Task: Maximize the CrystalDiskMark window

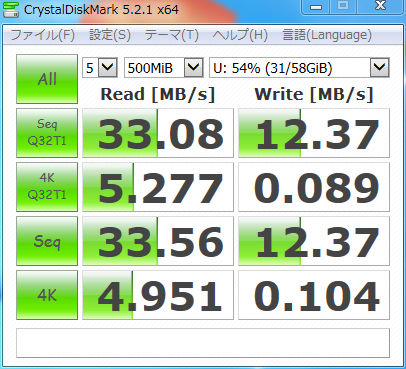Action: [x=343, y=7]
